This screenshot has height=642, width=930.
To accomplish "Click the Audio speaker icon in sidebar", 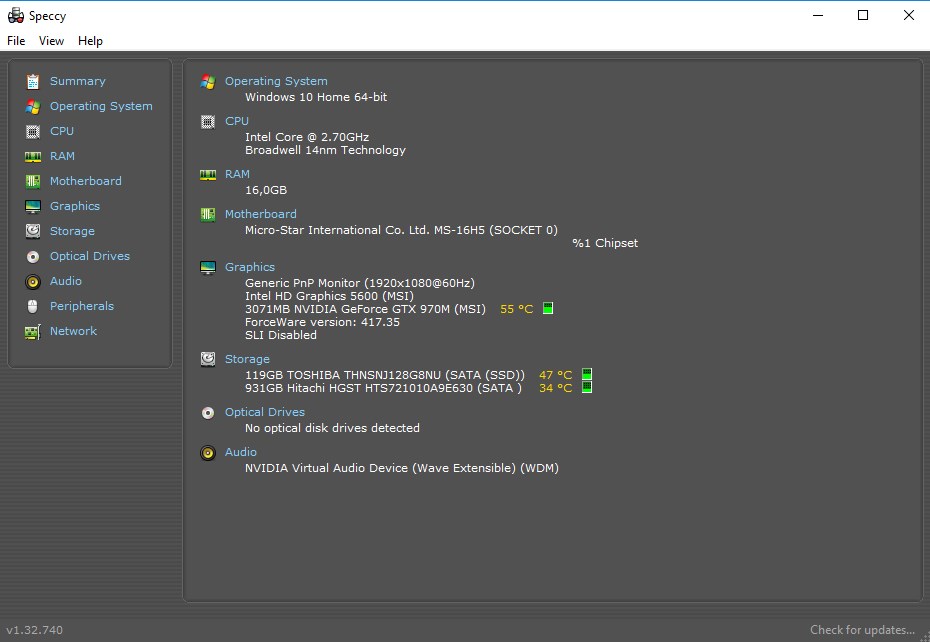I will pos(33,281).
